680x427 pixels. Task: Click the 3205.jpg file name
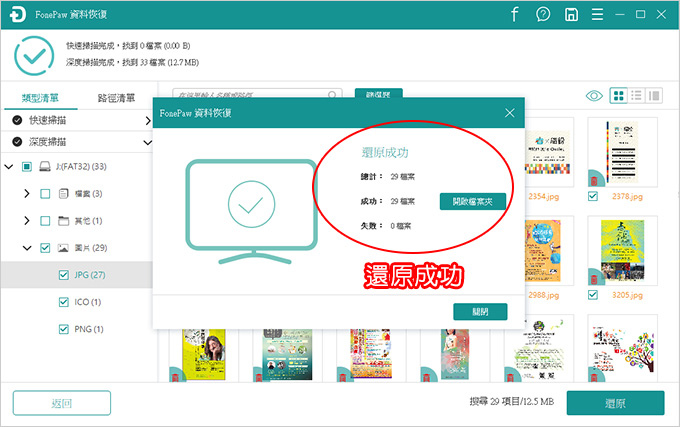(x=627, y=295)
